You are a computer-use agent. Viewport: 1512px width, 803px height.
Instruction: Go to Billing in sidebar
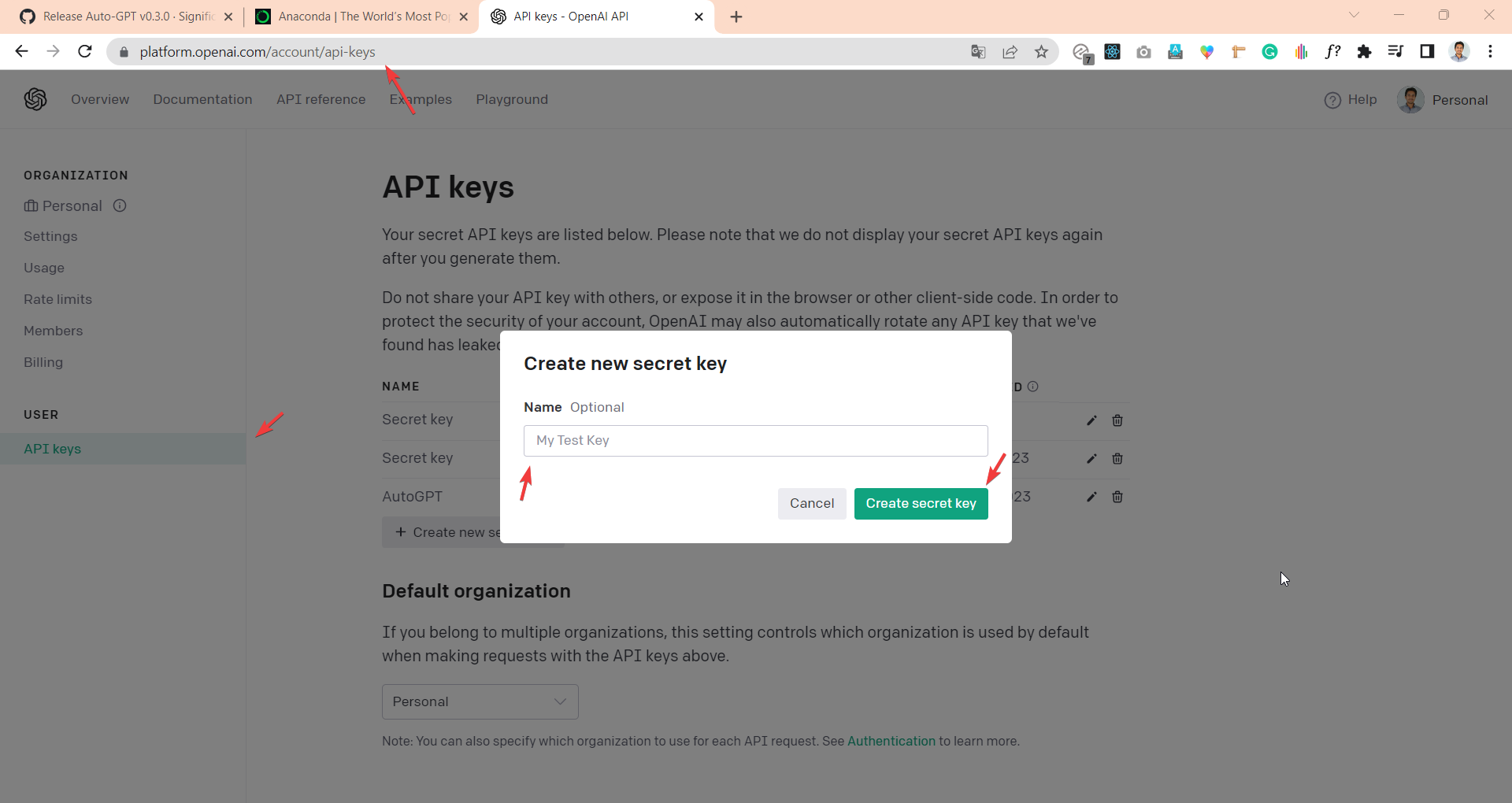[x=43, y=362]
